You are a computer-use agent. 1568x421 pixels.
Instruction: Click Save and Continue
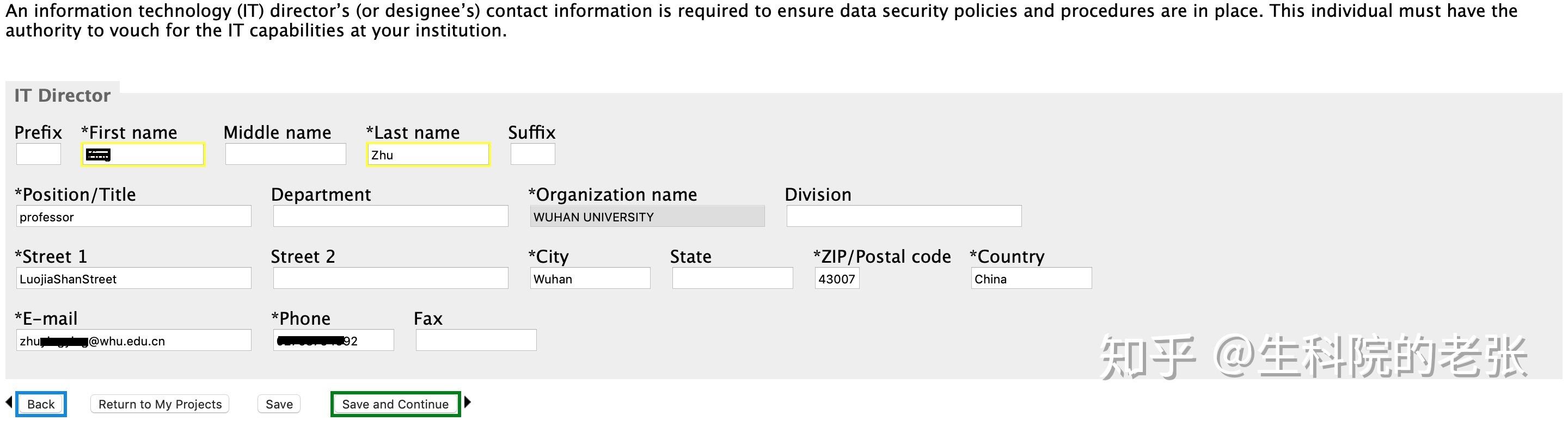click(x=395, y=405)
